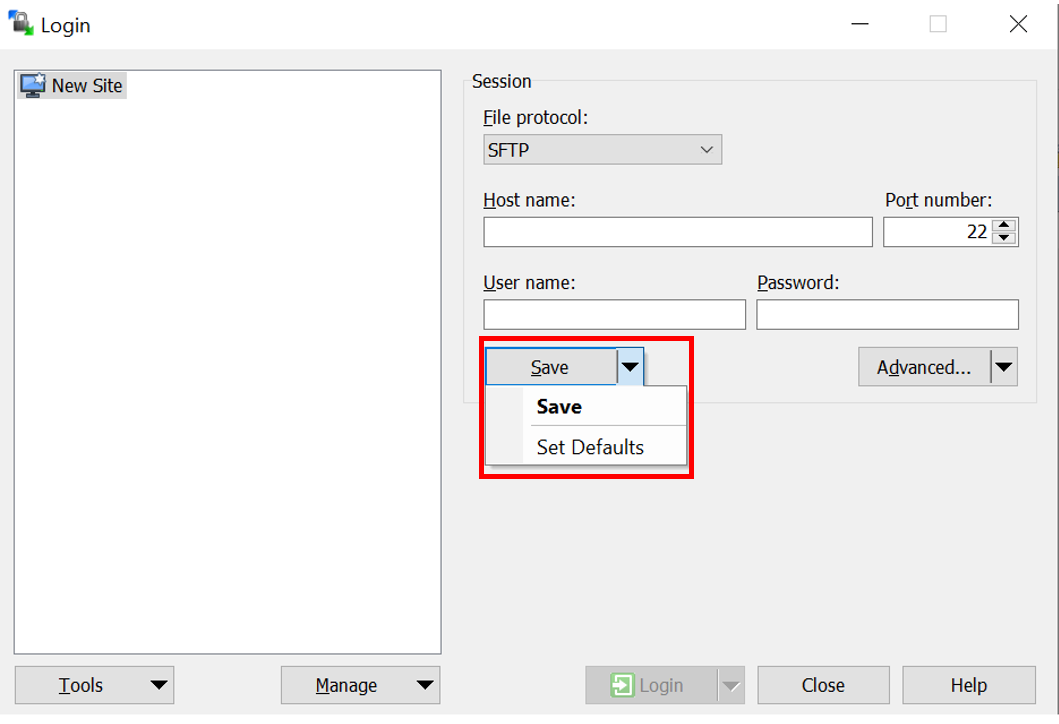The height and width of the screenshot is (724, 1059).
Task: Click the Tools button
Action: tap(81, 685)
